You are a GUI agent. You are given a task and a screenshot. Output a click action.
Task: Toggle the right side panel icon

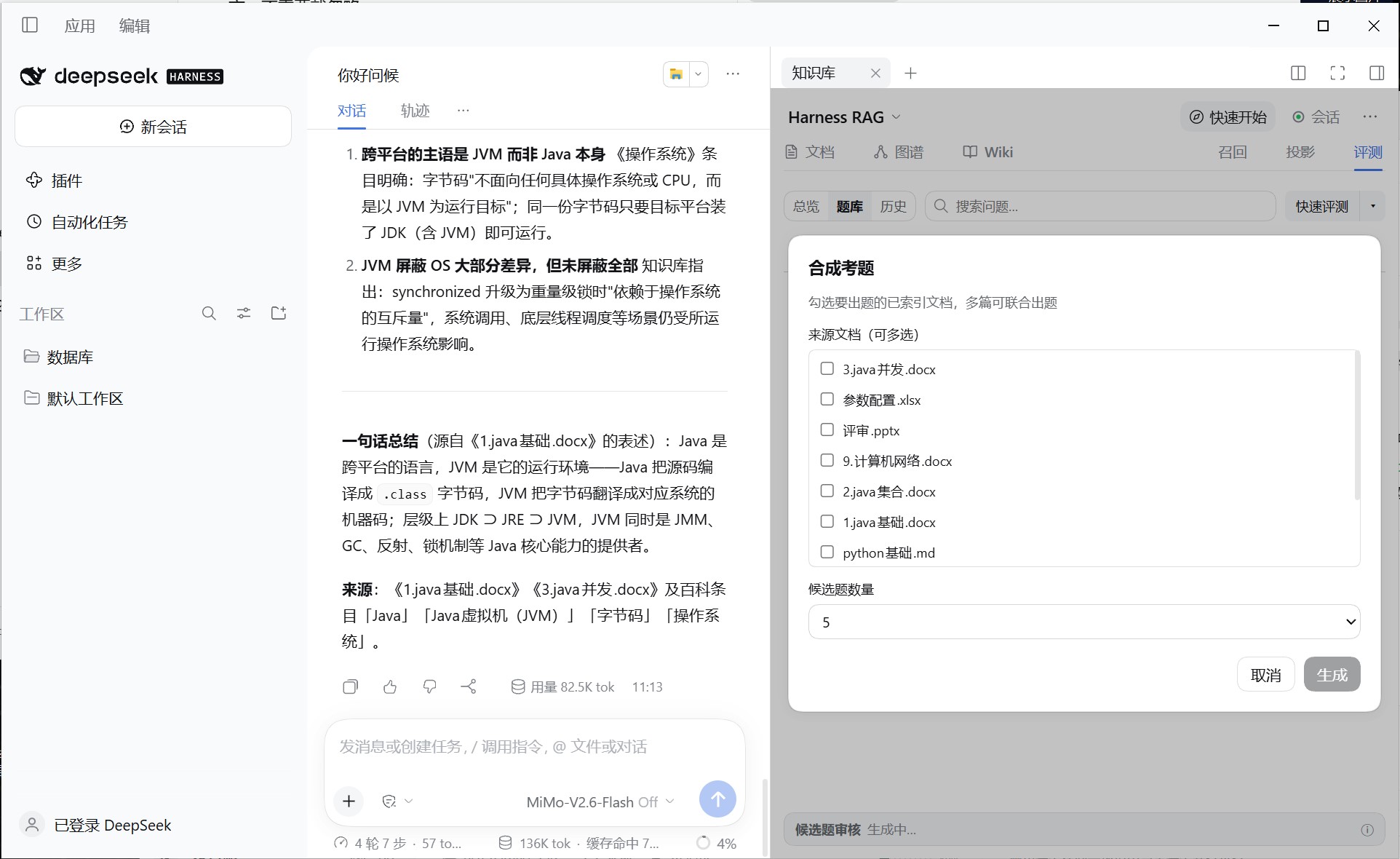1377,73
